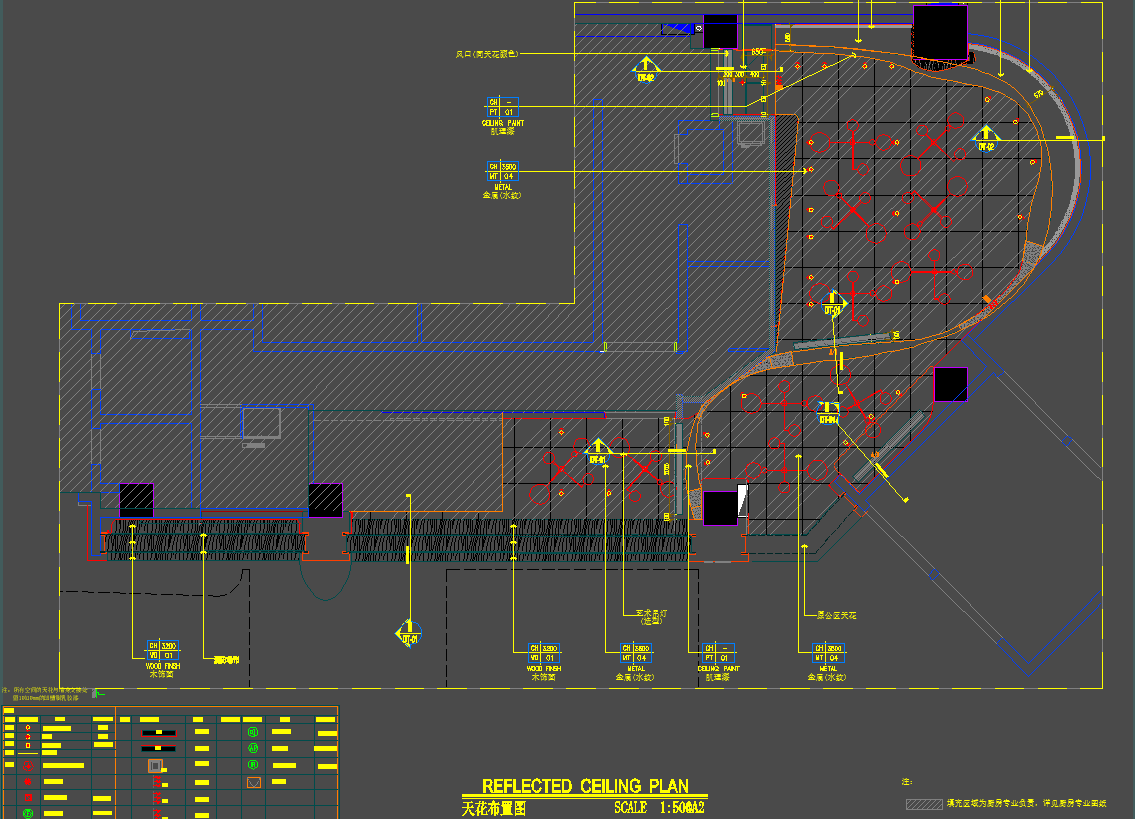The height and width of the screenshot is (819, 1135).
Task: Click the '风口(同天花颜色)' annotation
Action: click(x=486, y=54)
